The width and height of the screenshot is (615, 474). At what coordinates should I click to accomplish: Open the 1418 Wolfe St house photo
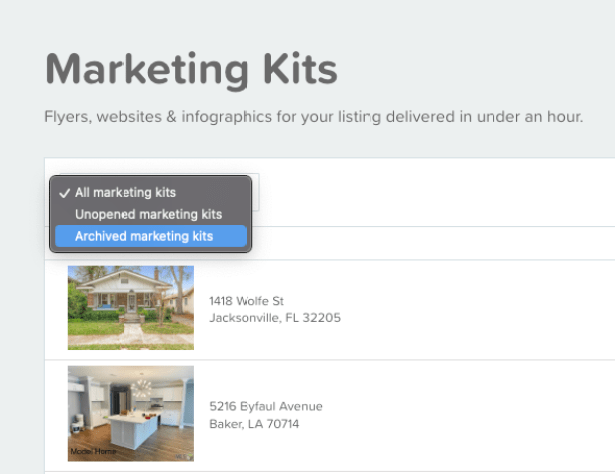pyautogui.click(x=131, y=308)
